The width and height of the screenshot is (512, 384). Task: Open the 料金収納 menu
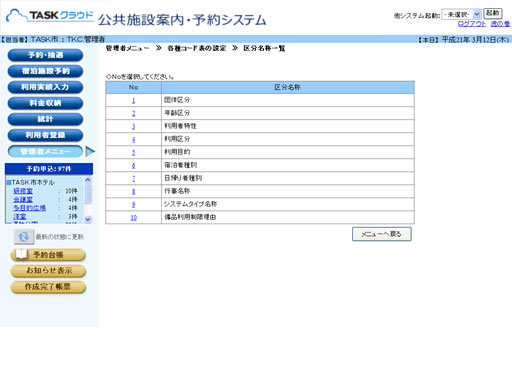(45, 103)
